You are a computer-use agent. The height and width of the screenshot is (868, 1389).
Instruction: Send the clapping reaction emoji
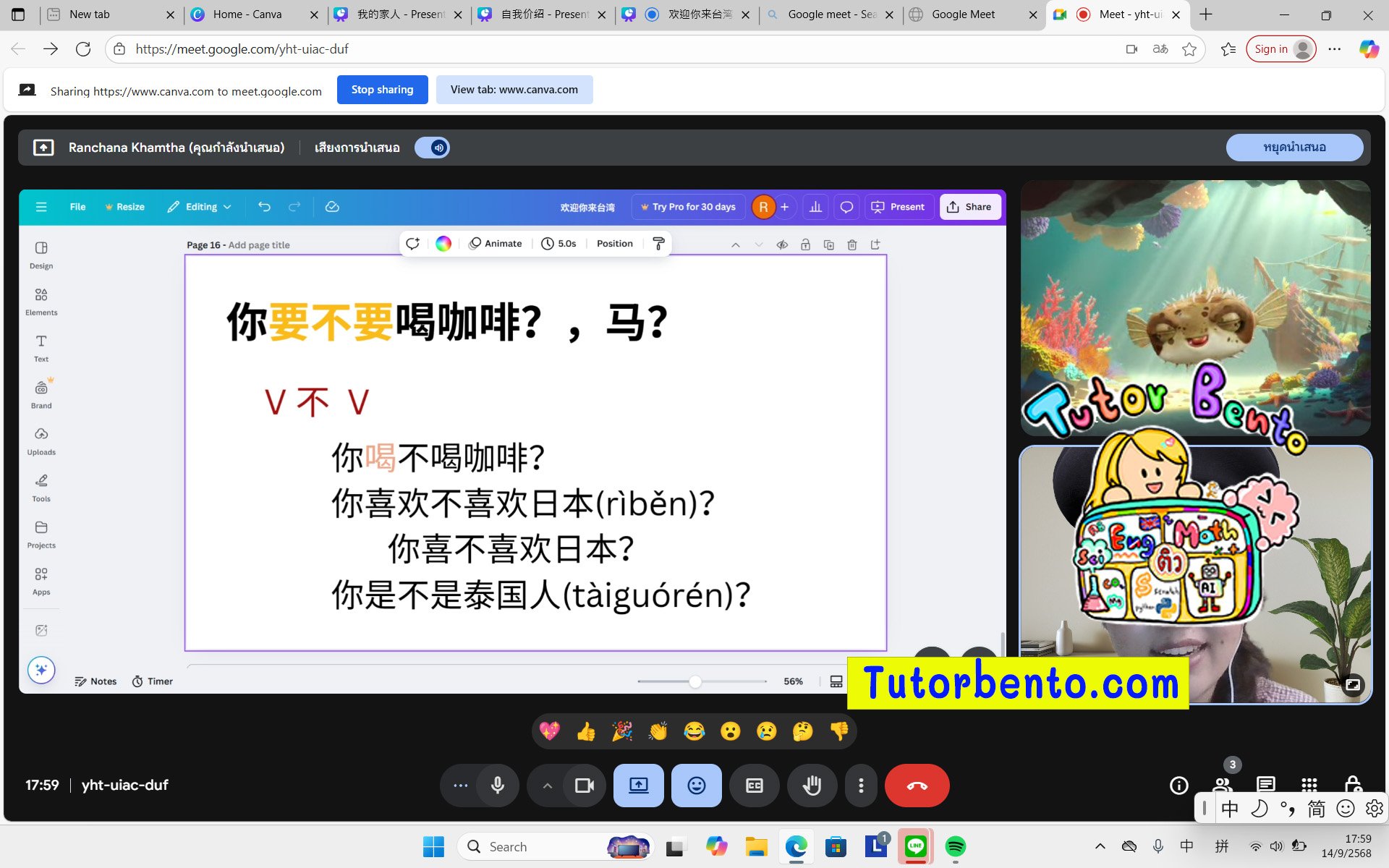point(658,731)
